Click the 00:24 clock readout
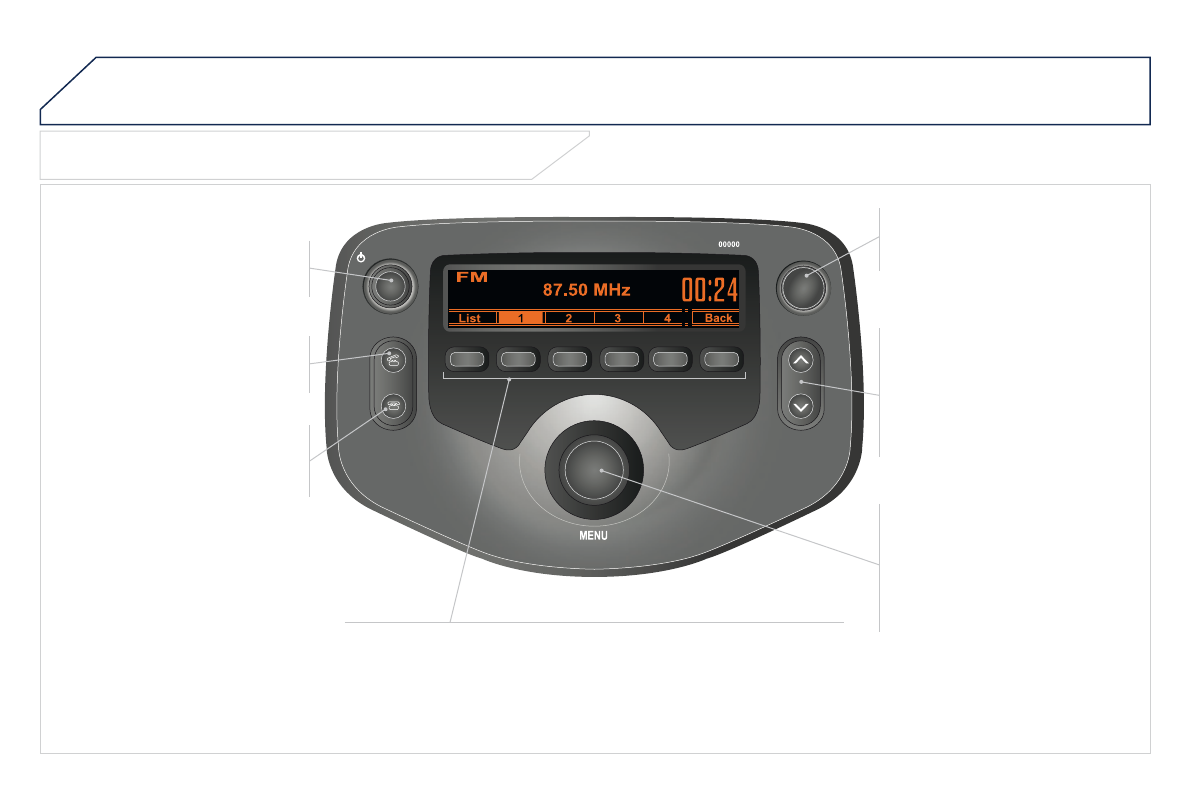 (709, 290)
